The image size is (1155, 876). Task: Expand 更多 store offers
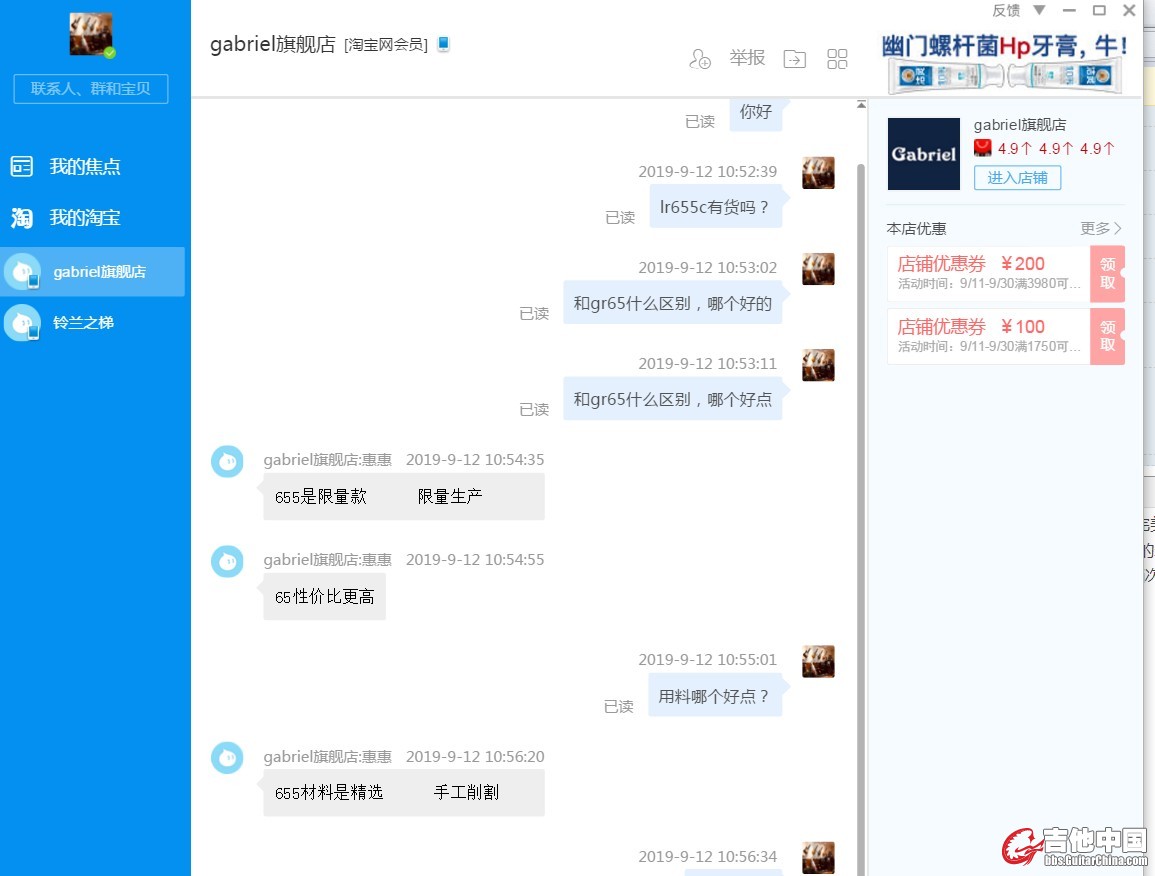click(1100, 229)
